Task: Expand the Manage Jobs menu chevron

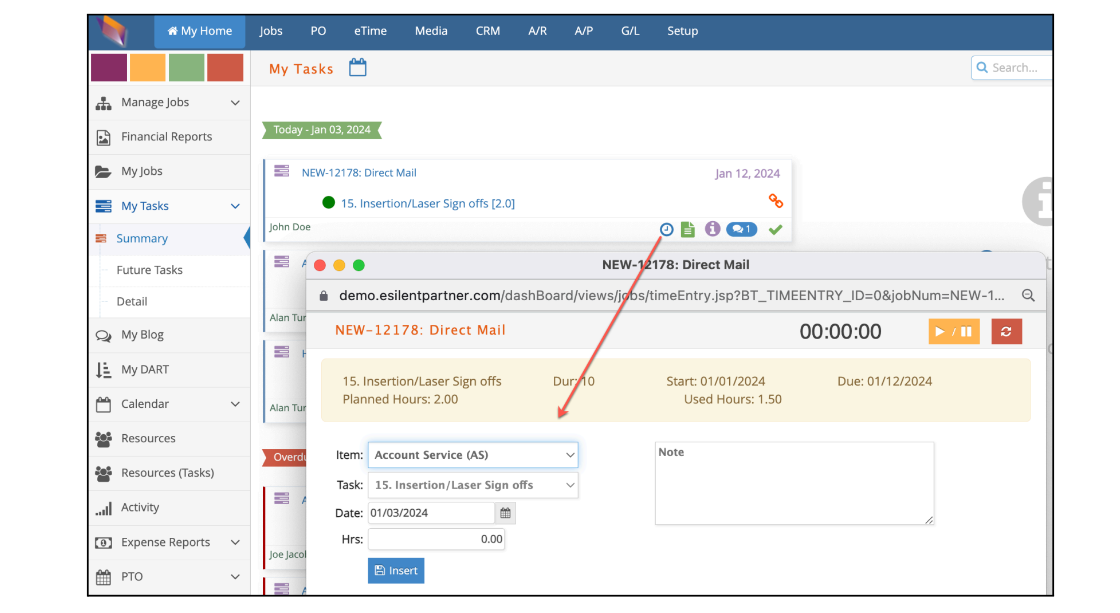Action: (x=235, y=103)
